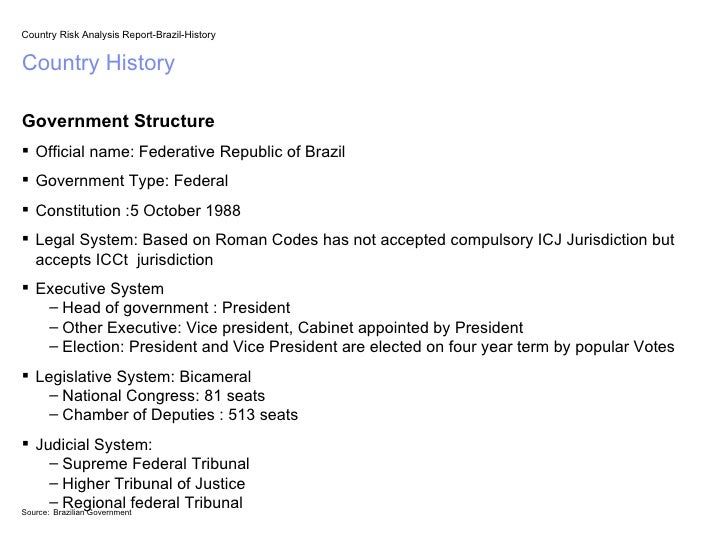Click the Country History slide title

(98, 63)
